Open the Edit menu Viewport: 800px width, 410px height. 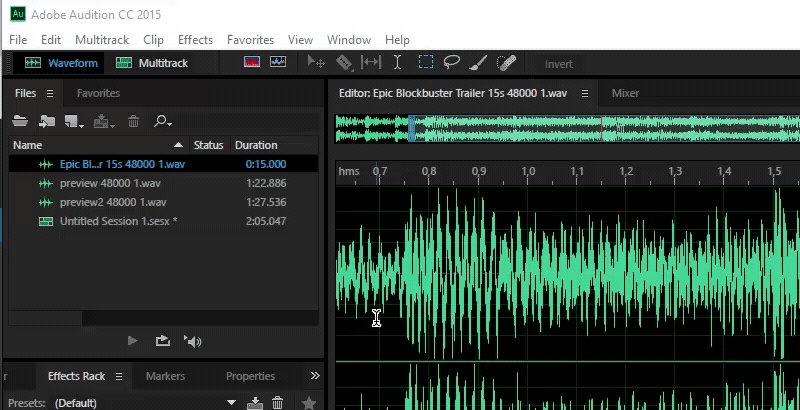click(51, 40)
